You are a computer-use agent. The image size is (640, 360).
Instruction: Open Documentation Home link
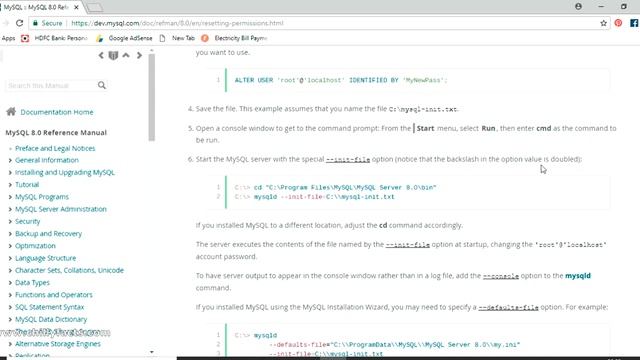click(x=57, y=112)
